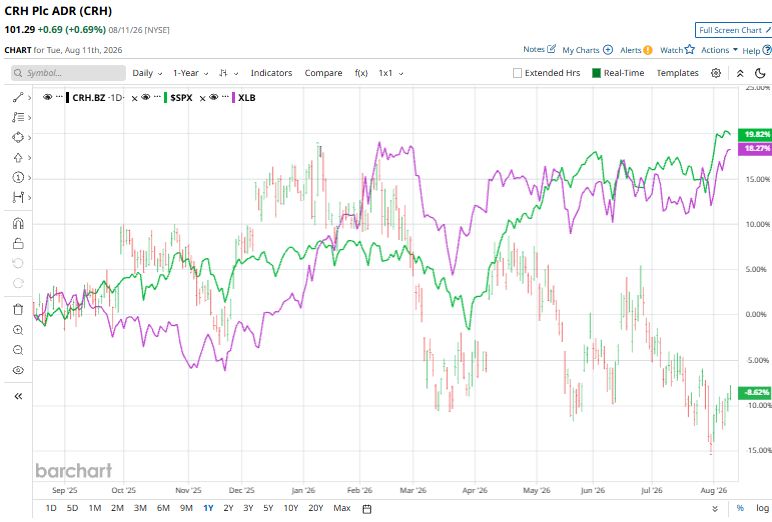Pick the numbered annotation tool
This screenshot has height=522, width=772.
coord(18,177)
